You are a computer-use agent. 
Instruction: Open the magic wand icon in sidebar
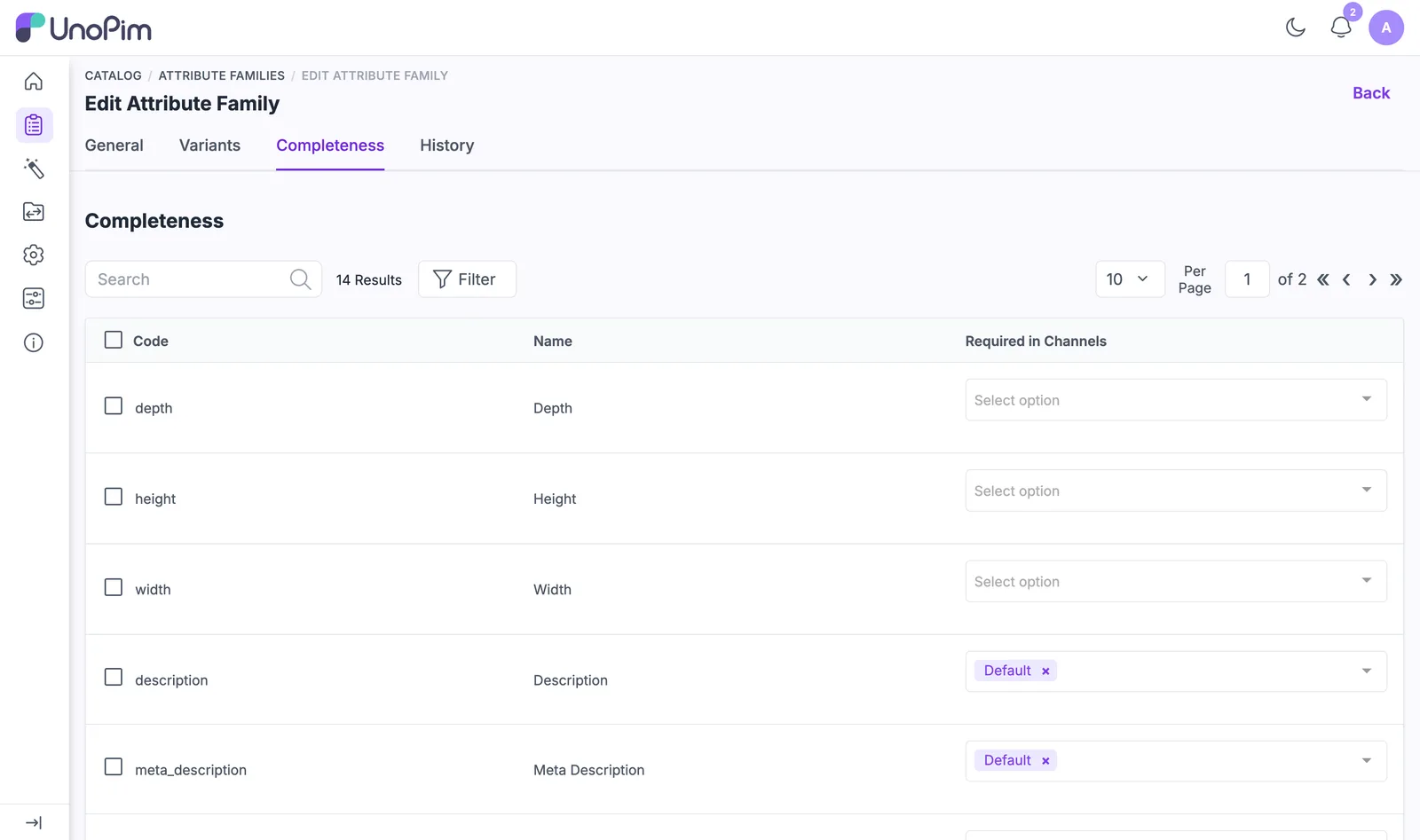pos(34,169)
